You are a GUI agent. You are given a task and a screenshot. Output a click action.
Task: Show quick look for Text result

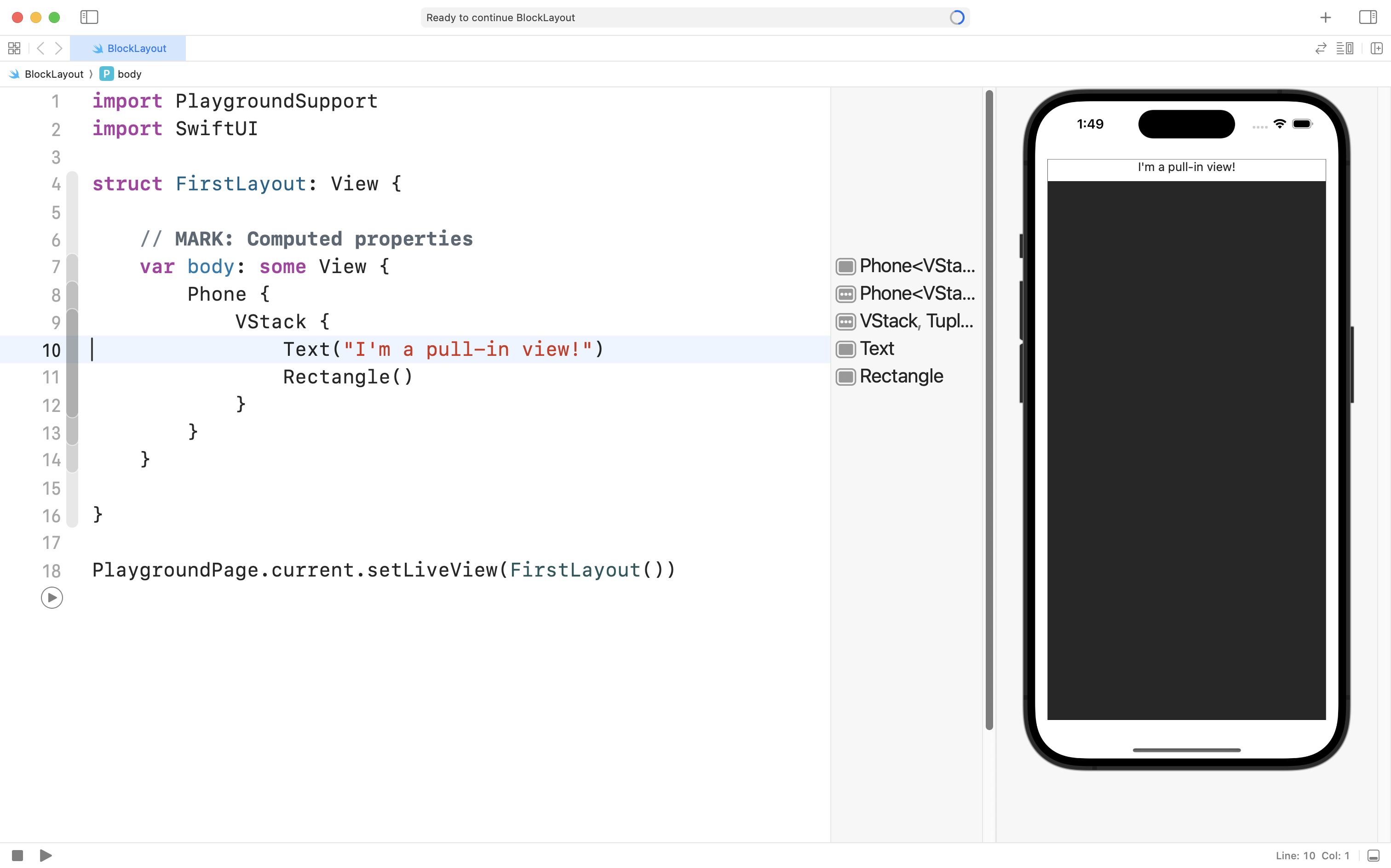tap(845, 349)
